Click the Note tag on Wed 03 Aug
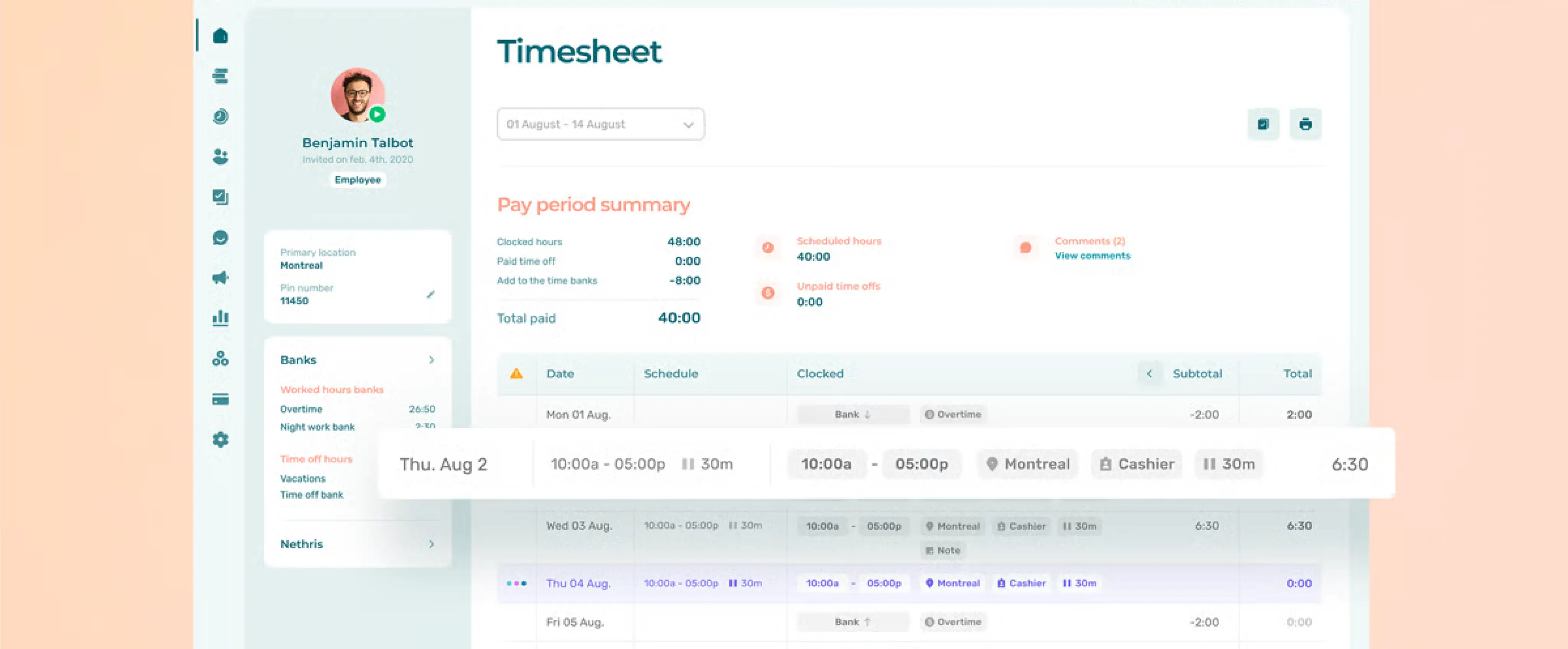Viewport: 1568px width, 649px height. tap(942, 551)
